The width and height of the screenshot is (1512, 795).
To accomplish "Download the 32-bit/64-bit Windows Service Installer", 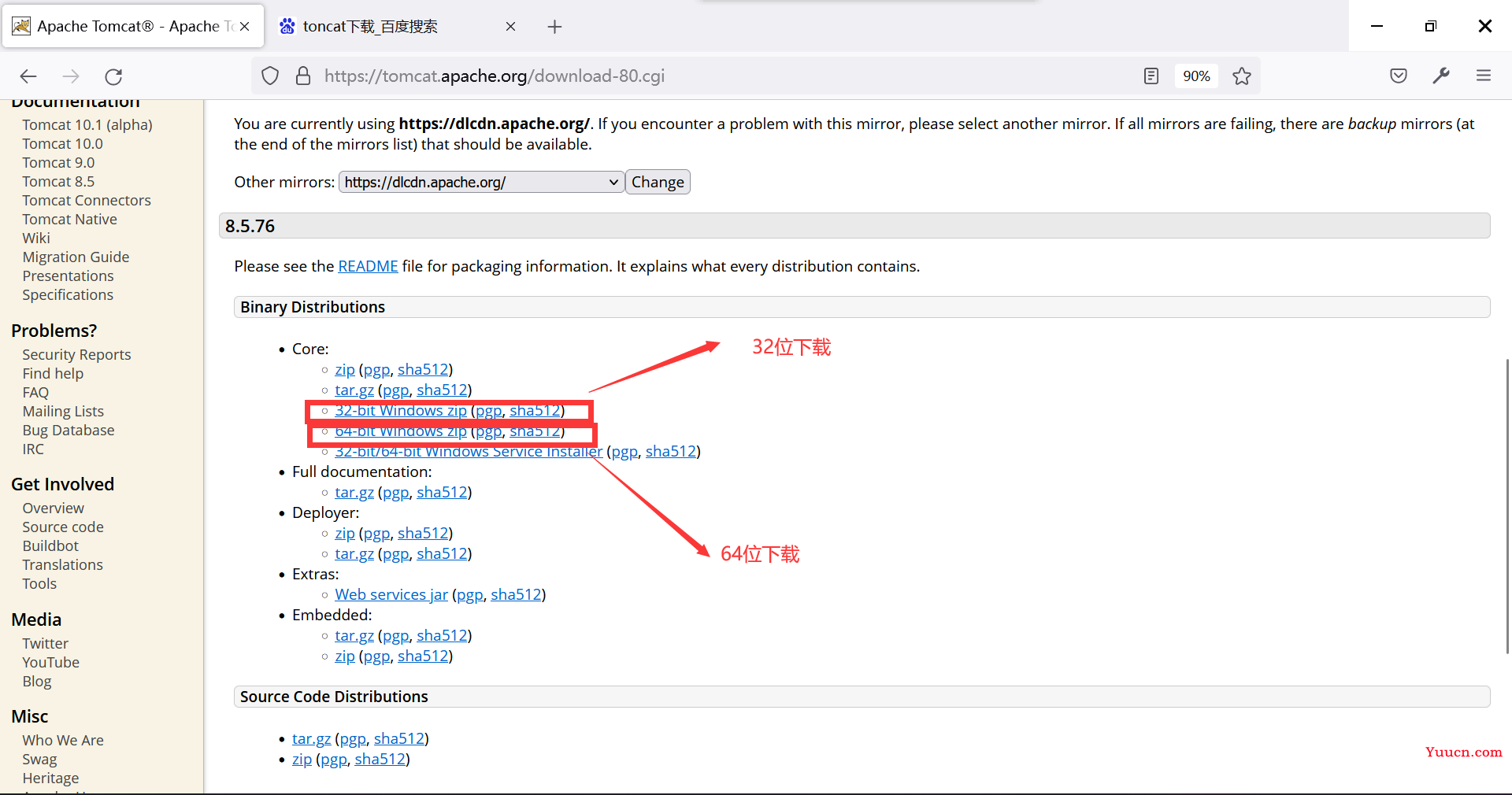I will (469, 451).
